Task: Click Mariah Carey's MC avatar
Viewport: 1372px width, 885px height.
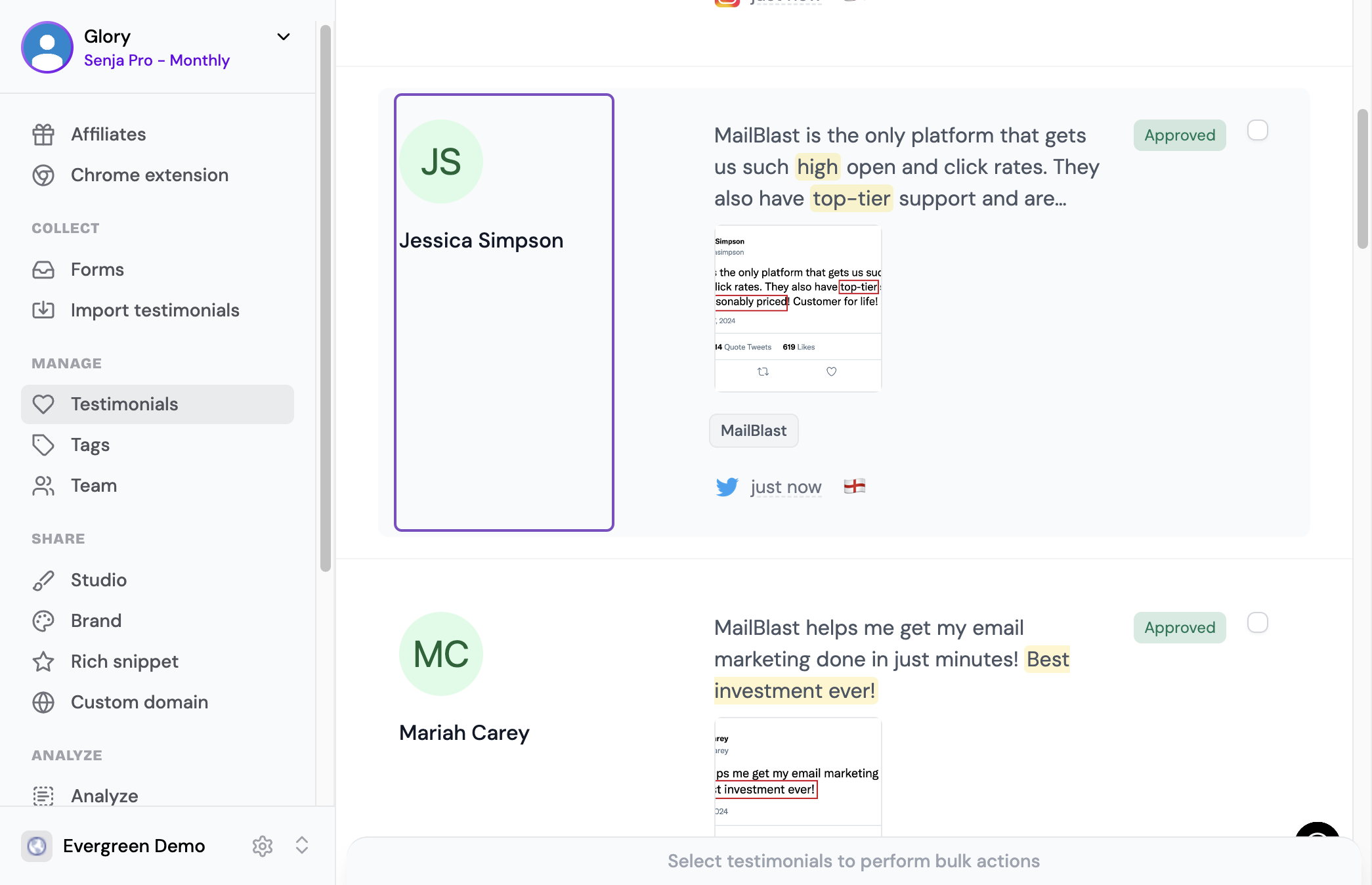Action: pyautogui.click(x=441, y=654)
